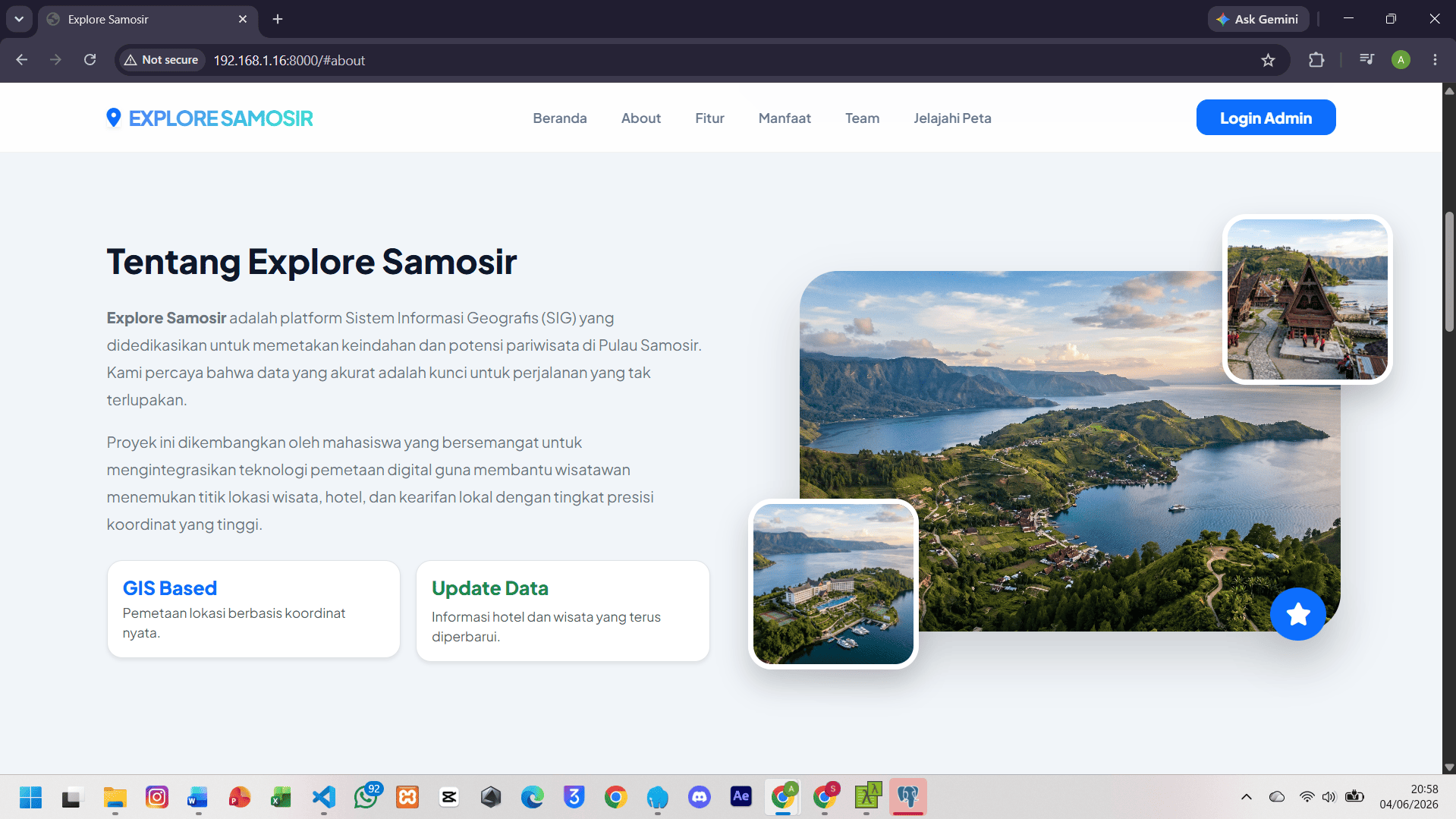The width and height of the screenshot is (1456, 819).
Task: Open Excel from the taskbar
Action: [x=281, y=797]
